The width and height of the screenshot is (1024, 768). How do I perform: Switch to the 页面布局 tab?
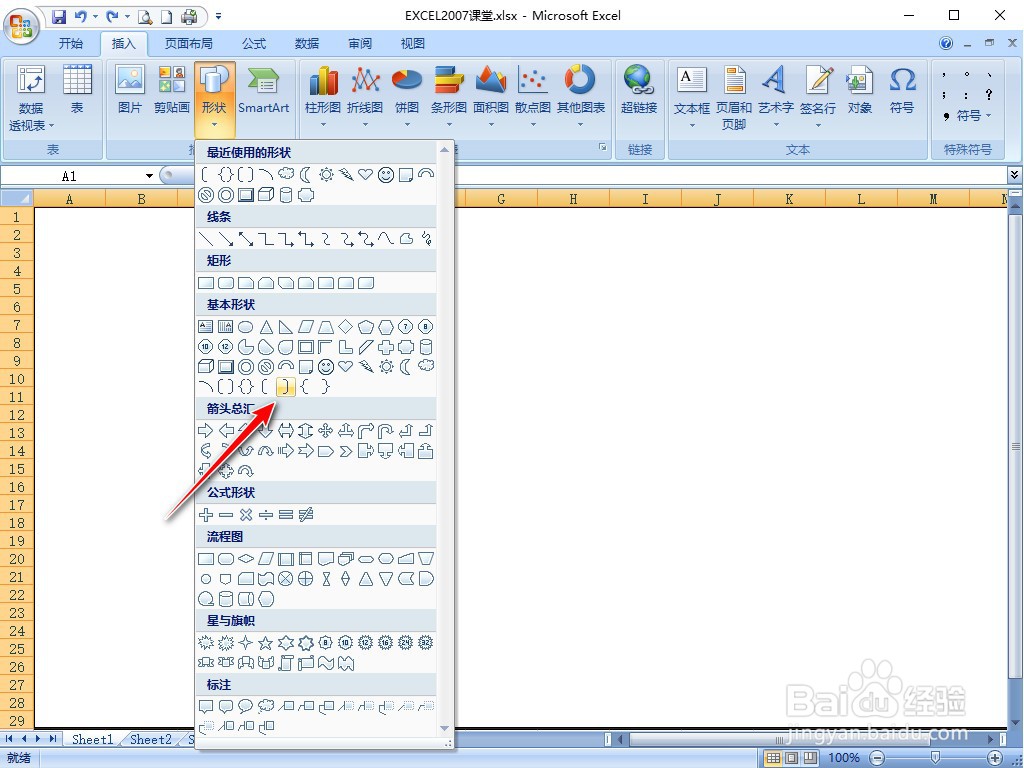188,44
